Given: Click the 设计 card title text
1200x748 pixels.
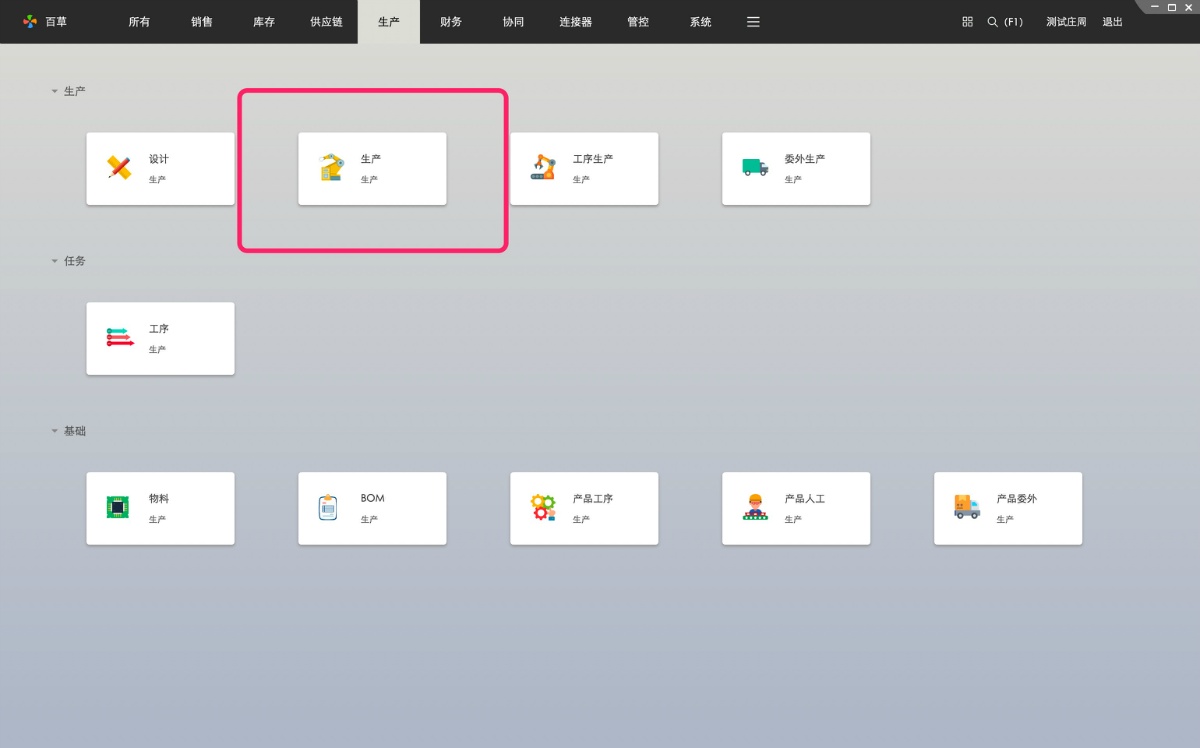Looking at the screenshot, I should click(x=159, y=159).
